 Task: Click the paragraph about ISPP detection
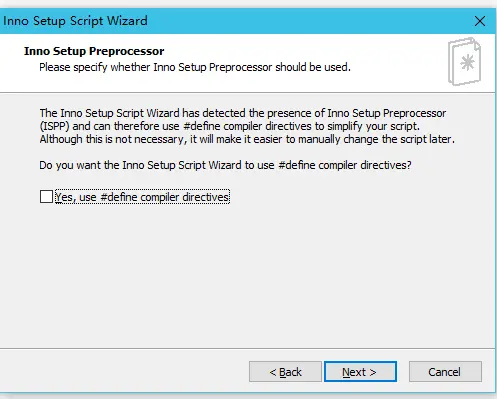pyautogui.click(x=247, y=126)
